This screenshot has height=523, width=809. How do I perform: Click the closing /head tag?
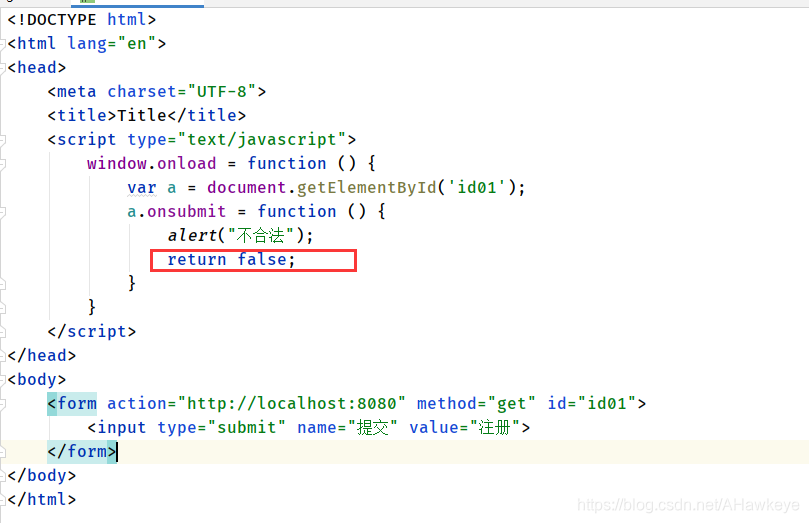[x=42, y=355]
